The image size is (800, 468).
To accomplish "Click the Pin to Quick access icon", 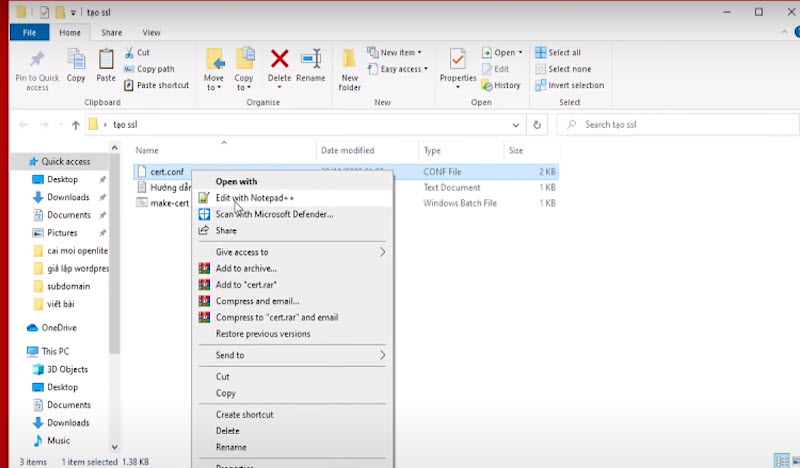I will 37,62.
